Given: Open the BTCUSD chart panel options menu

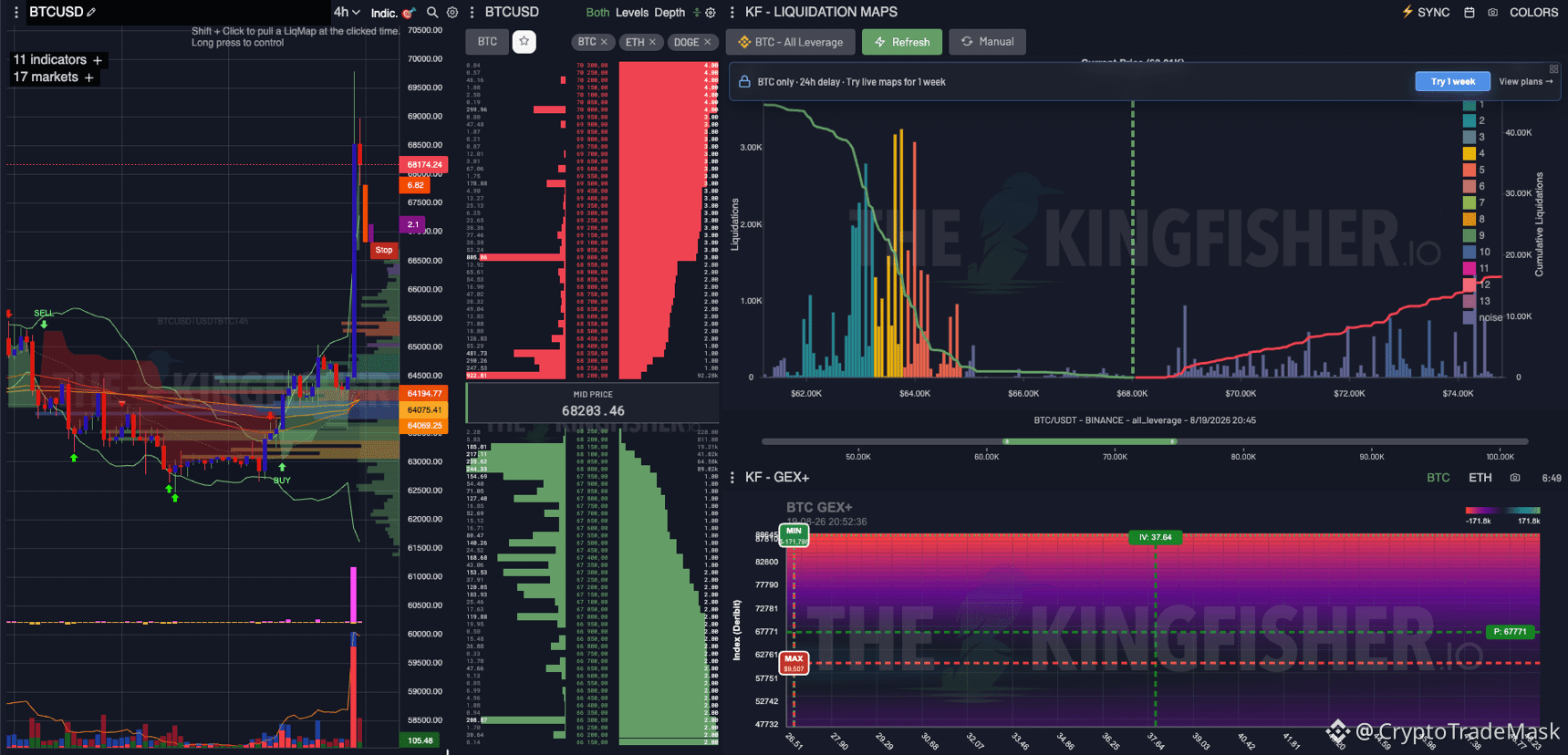Looking at the screenshot, I should (x=16, y=13).
